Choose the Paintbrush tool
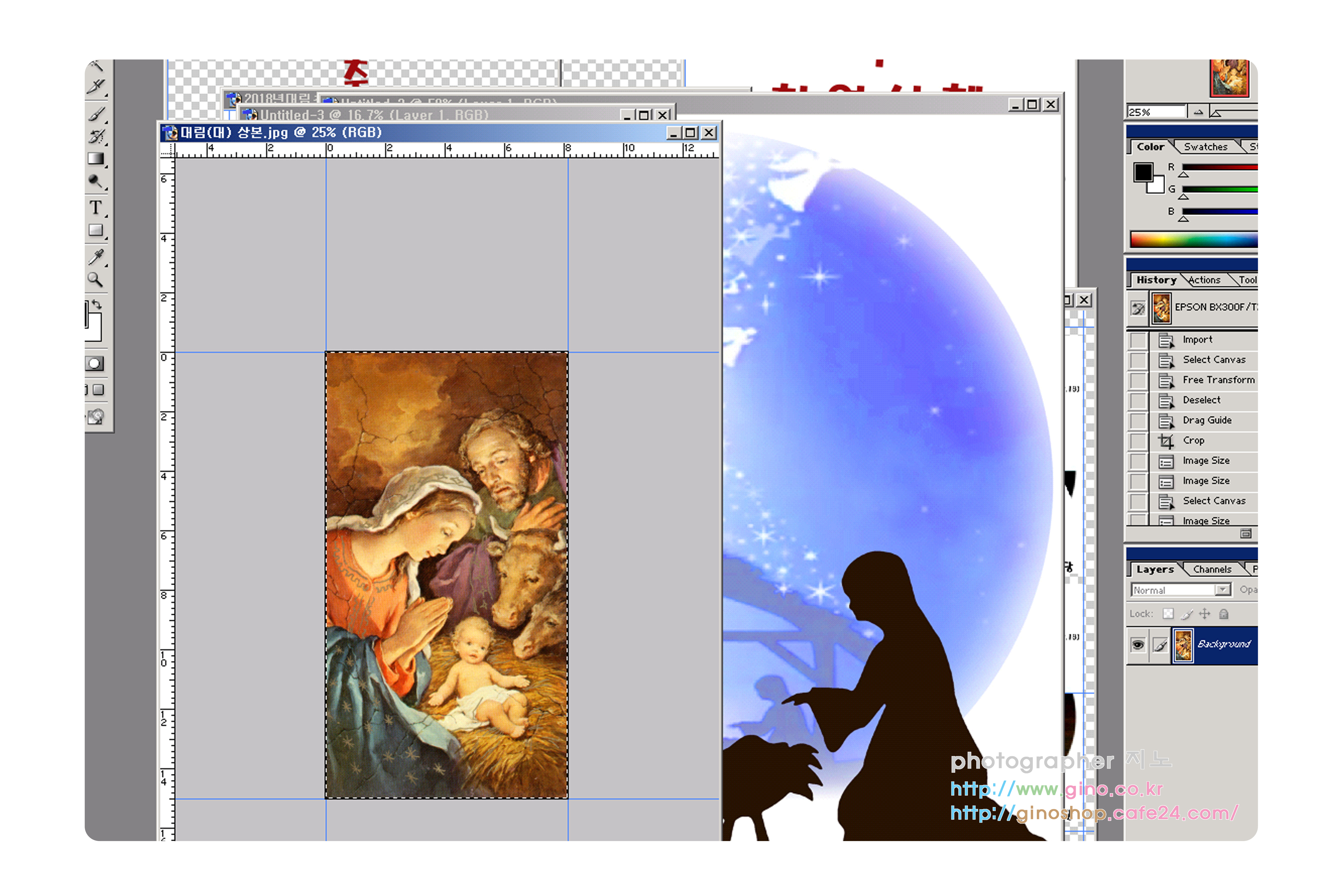Image resolution: width=1344 pixels, height=896 pixels. coord(96,113)
